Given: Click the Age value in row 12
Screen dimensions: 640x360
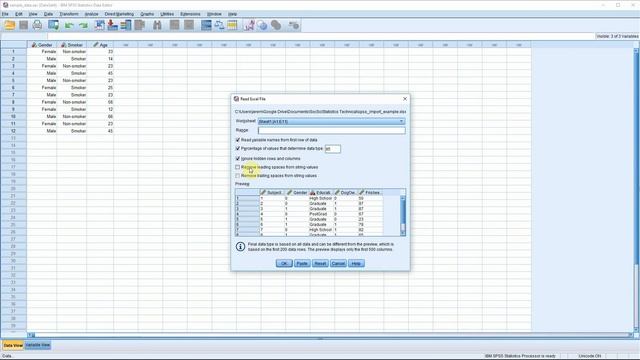Looking at the screenshot, I should pos(100,131).
